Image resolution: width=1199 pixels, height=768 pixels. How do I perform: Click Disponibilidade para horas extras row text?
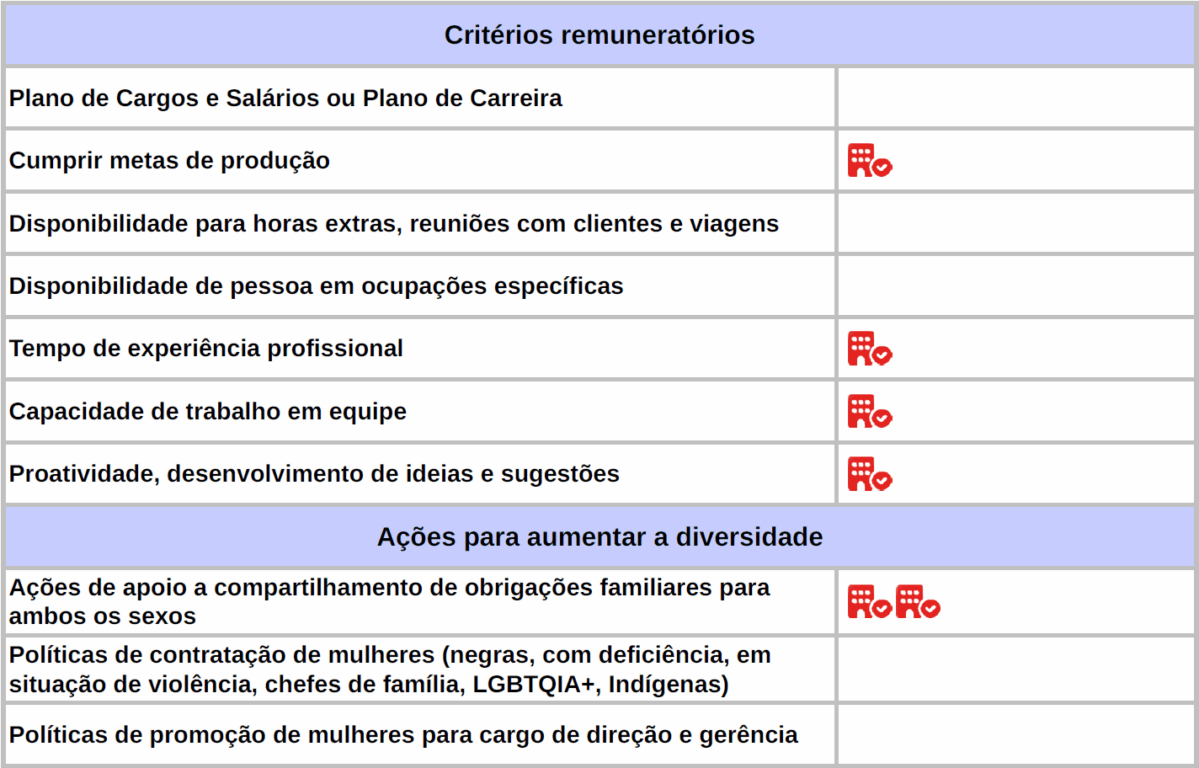[x=393, y=224]
